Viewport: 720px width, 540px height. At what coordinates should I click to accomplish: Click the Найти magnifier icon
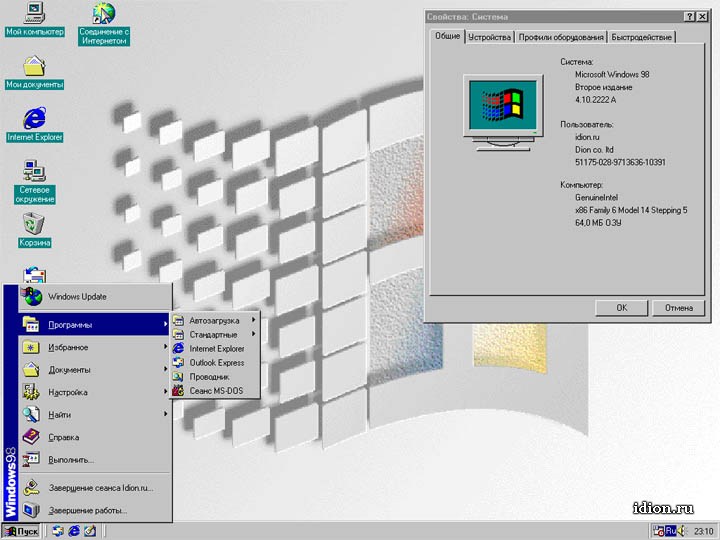pyautogui.click(x=31, y=414)
